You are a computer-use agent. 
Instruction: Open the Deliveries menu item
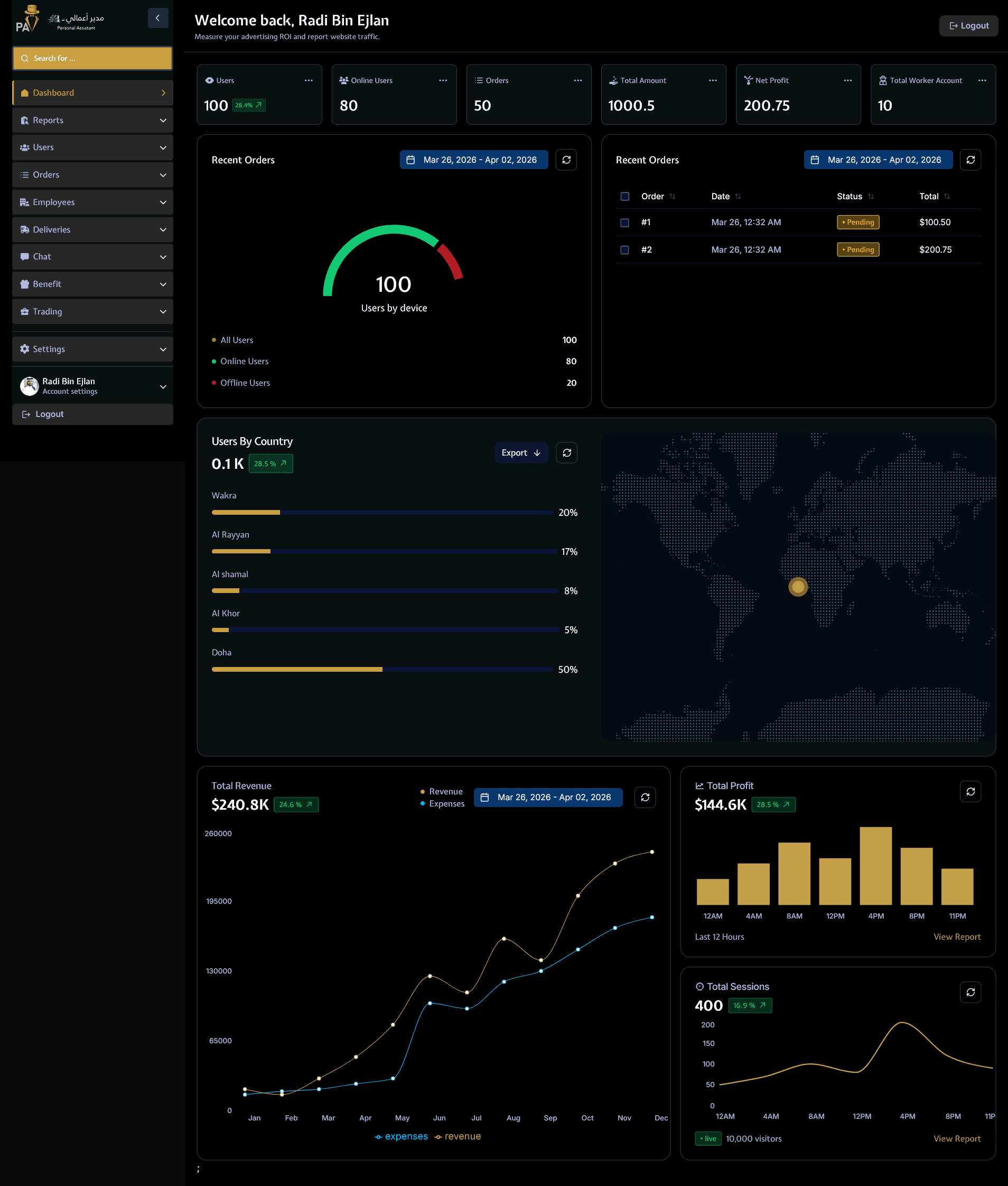pyautogui.click(x=92, y=229)
